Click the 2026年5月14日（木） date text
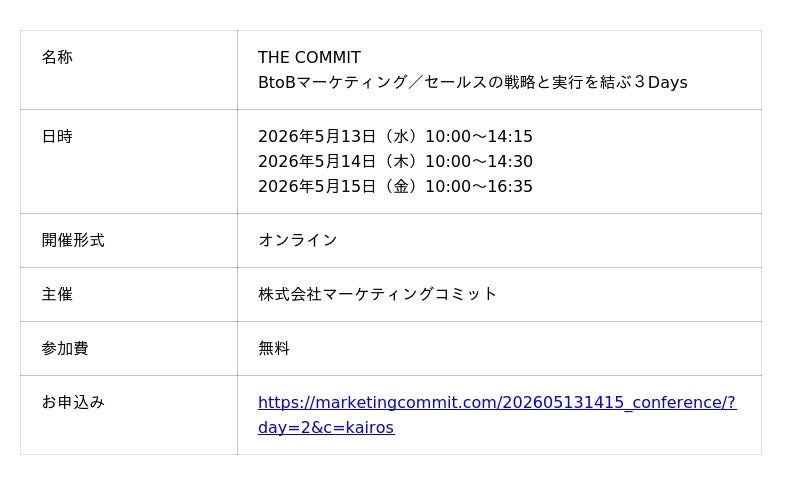Image resolution: width=800 pixels, height=485 pixels. tap(338, 162)
